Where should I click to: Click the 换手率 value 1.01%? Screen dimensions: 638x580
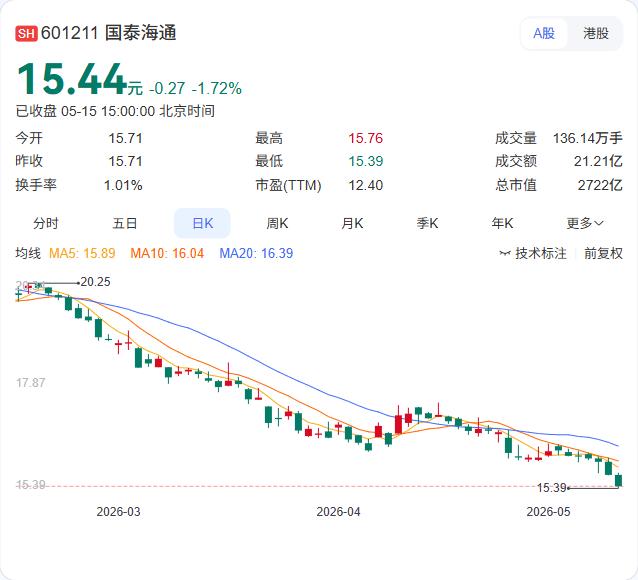(x=123, y=186)
